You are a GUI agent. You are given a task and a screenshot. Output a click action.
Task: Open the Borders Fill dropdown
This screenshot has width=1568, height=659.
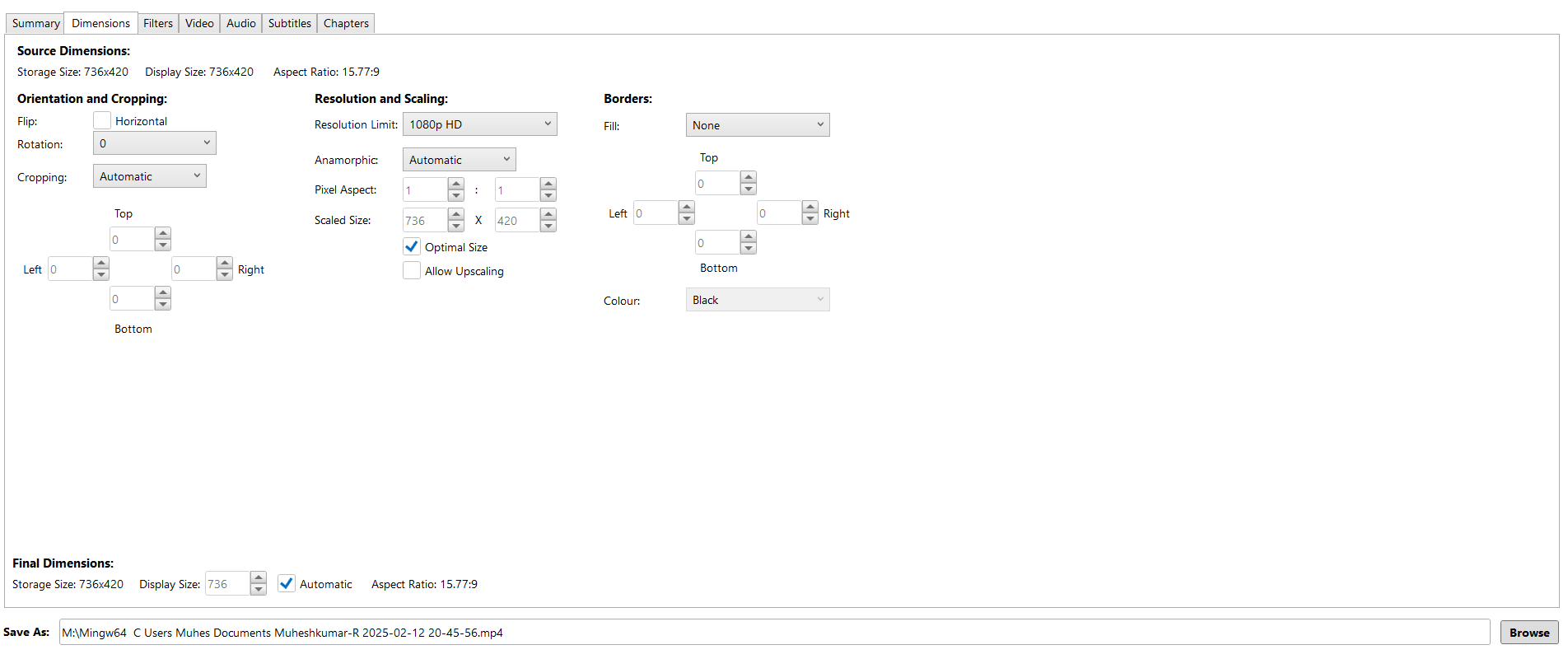758,125
